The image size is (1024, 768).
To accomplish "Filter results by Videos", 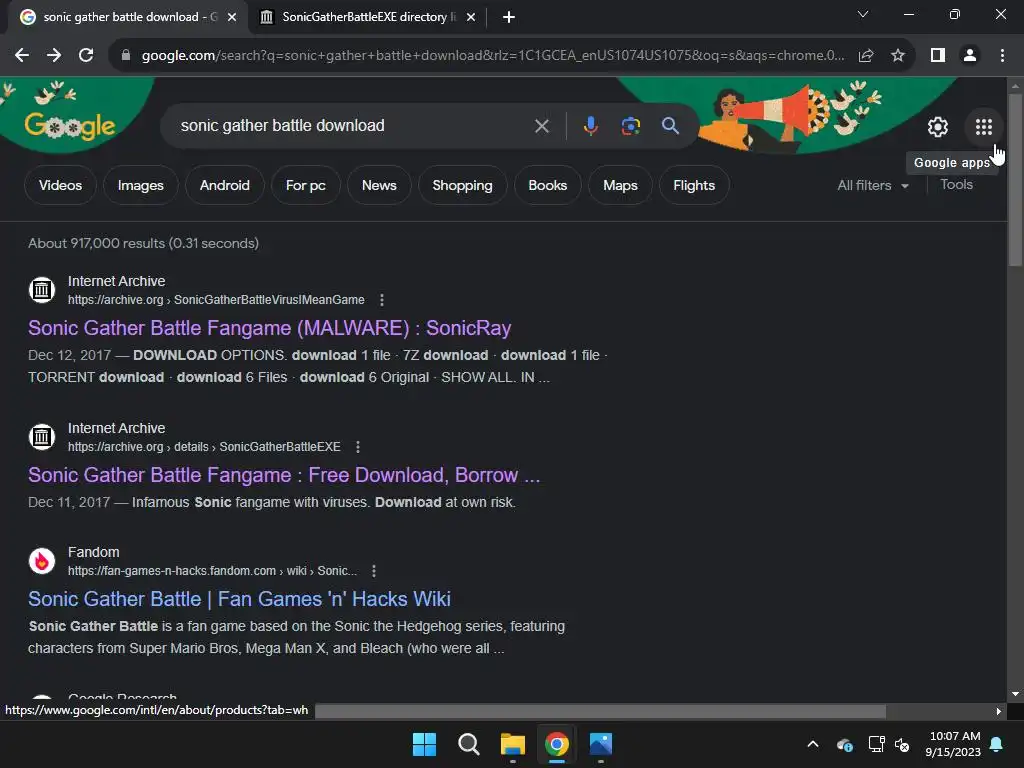I will point(60,185).
